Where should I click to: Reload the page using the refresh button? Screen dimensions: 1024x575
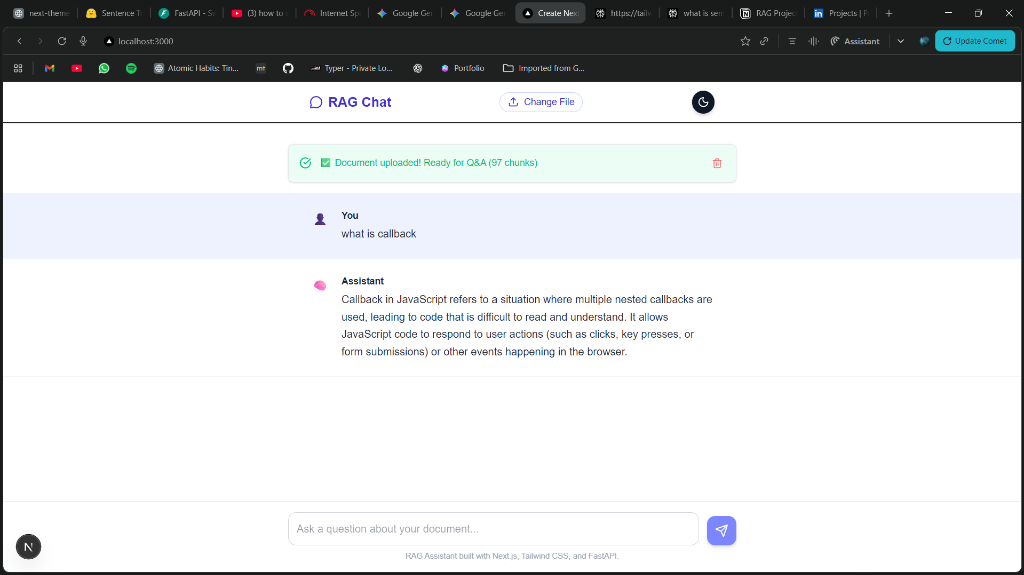(x=62, y=41)
